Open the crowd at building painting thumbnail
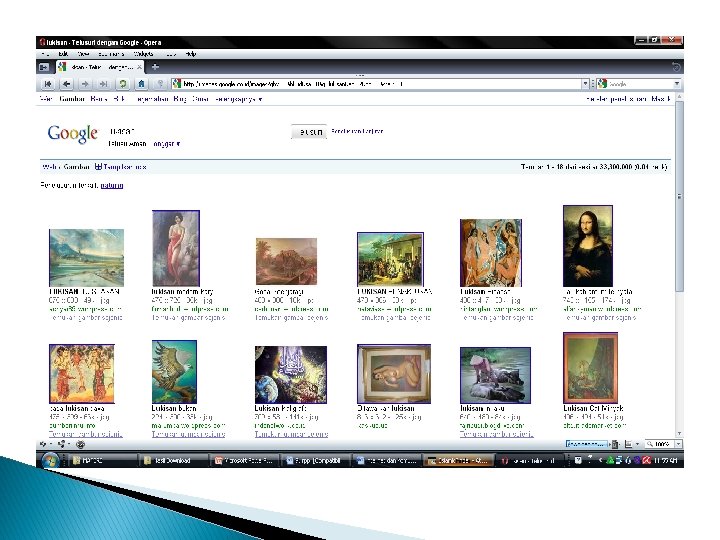 pos(390,259)
